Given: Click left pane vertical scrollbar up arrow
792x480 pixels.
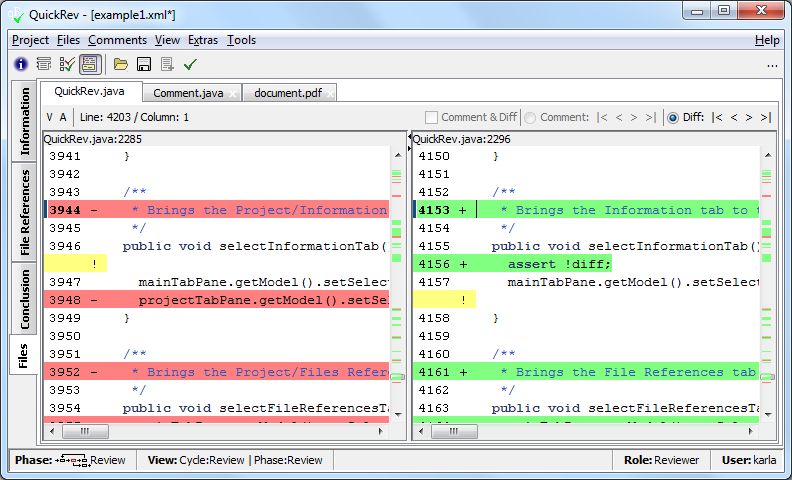Looking at the screenshot, I should tap(398, 156).
